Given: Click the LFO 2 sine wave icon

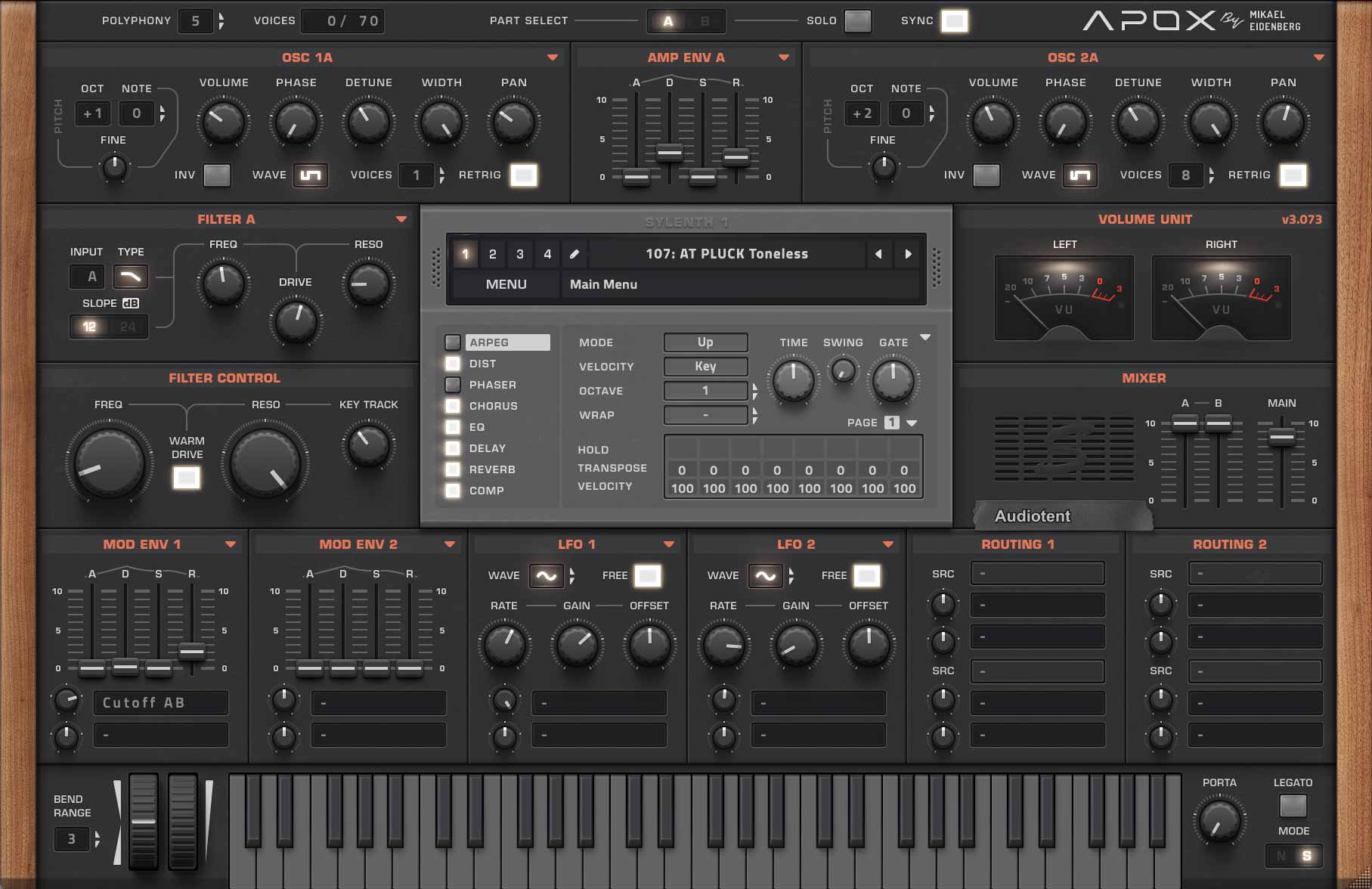Looking at the screenshot, I should point(765,576).
